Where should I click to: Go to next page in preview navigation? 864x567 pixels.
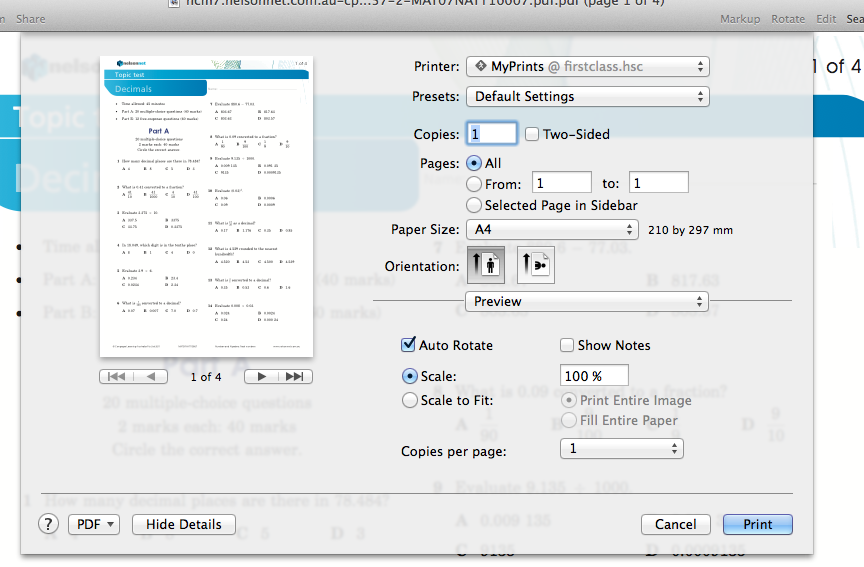click(261, 376)
